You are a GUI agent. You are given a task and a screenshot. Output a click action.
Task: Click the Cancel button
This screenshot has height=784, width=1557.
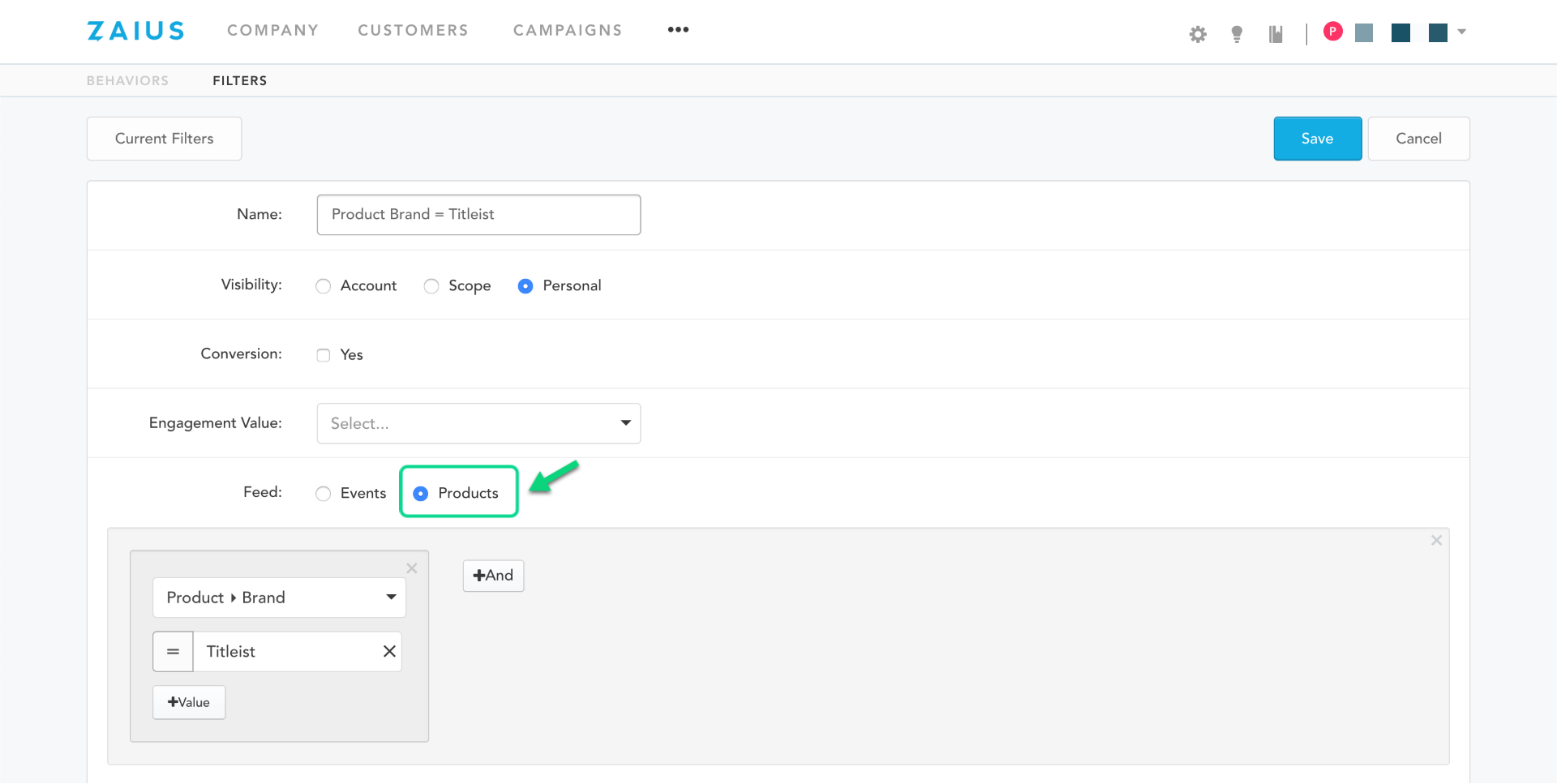click(x=1419, y=139)
